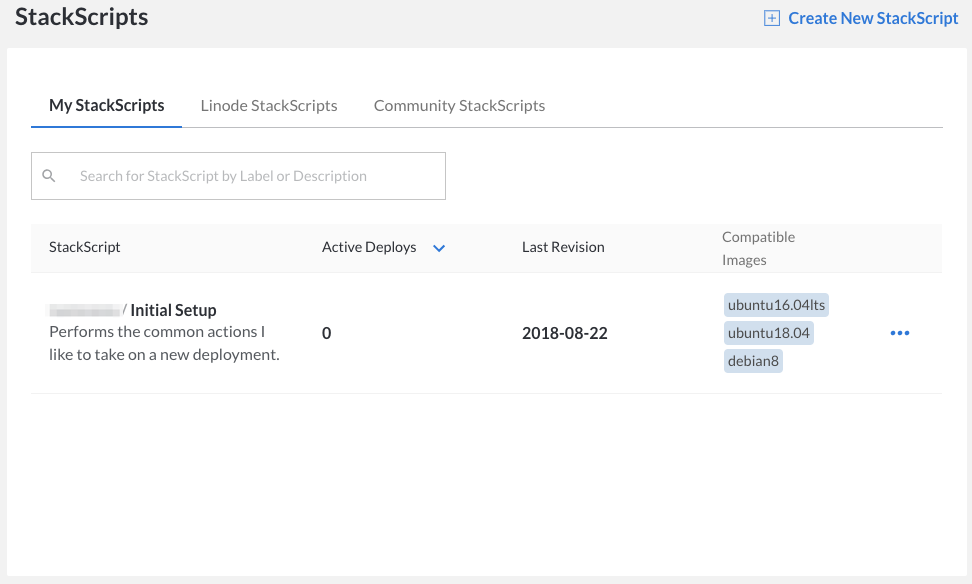
Task: Click the Initial Setup description text
Action: tap(164, 343)
